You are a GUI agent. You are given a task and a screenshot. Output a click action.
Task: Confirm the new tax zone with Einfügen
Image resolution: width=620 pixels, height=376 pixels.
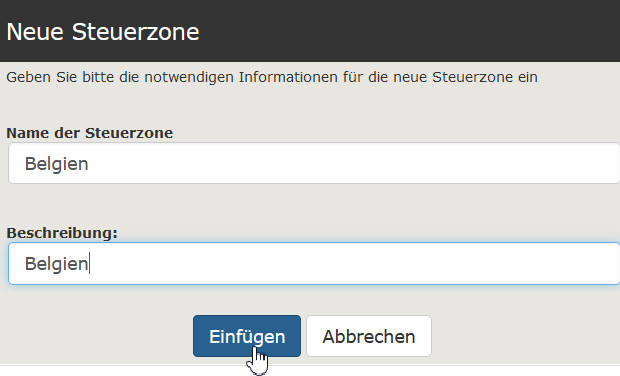click(x=247, y=336)
